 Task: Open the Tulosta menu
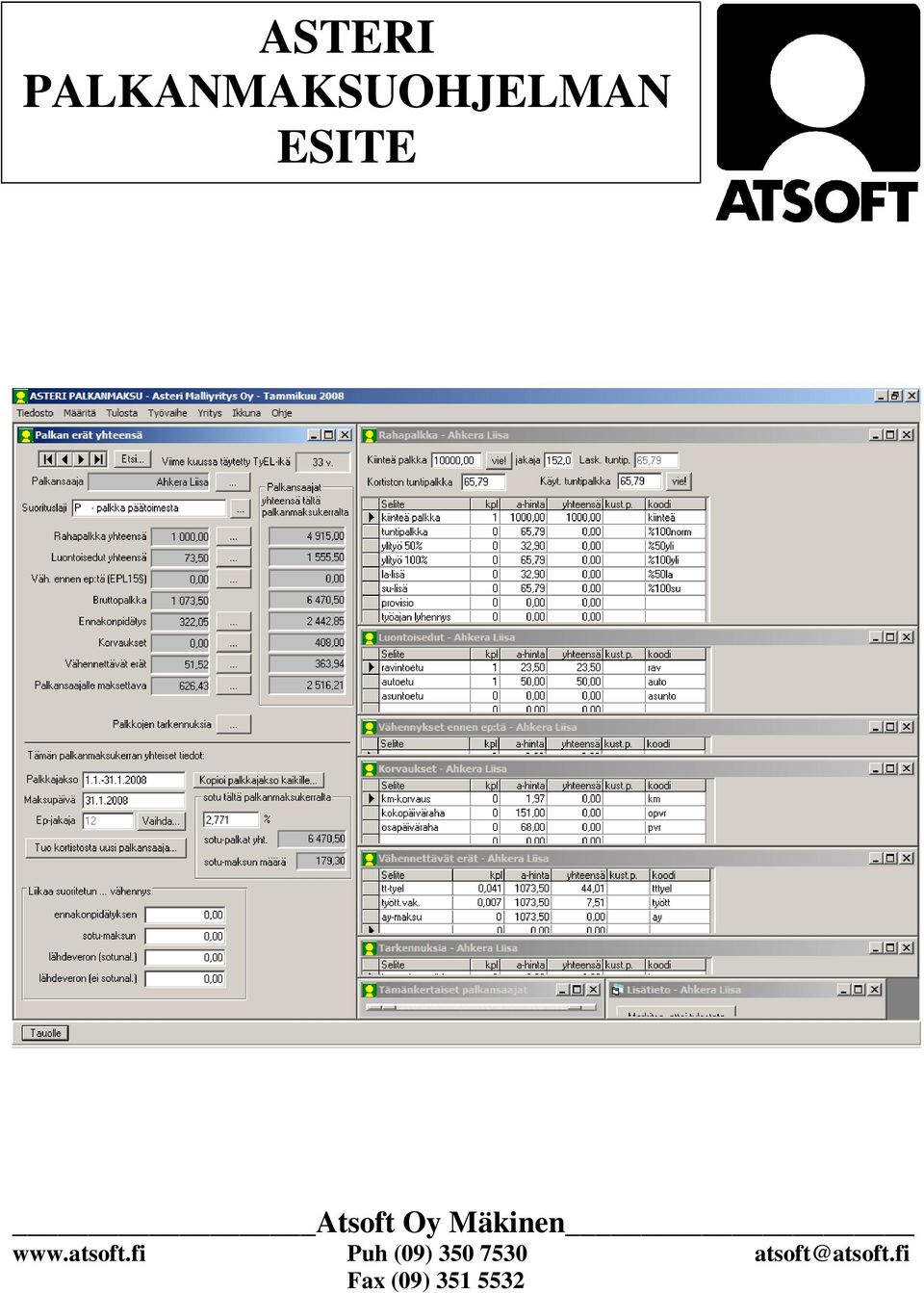(x=121, y=413)
